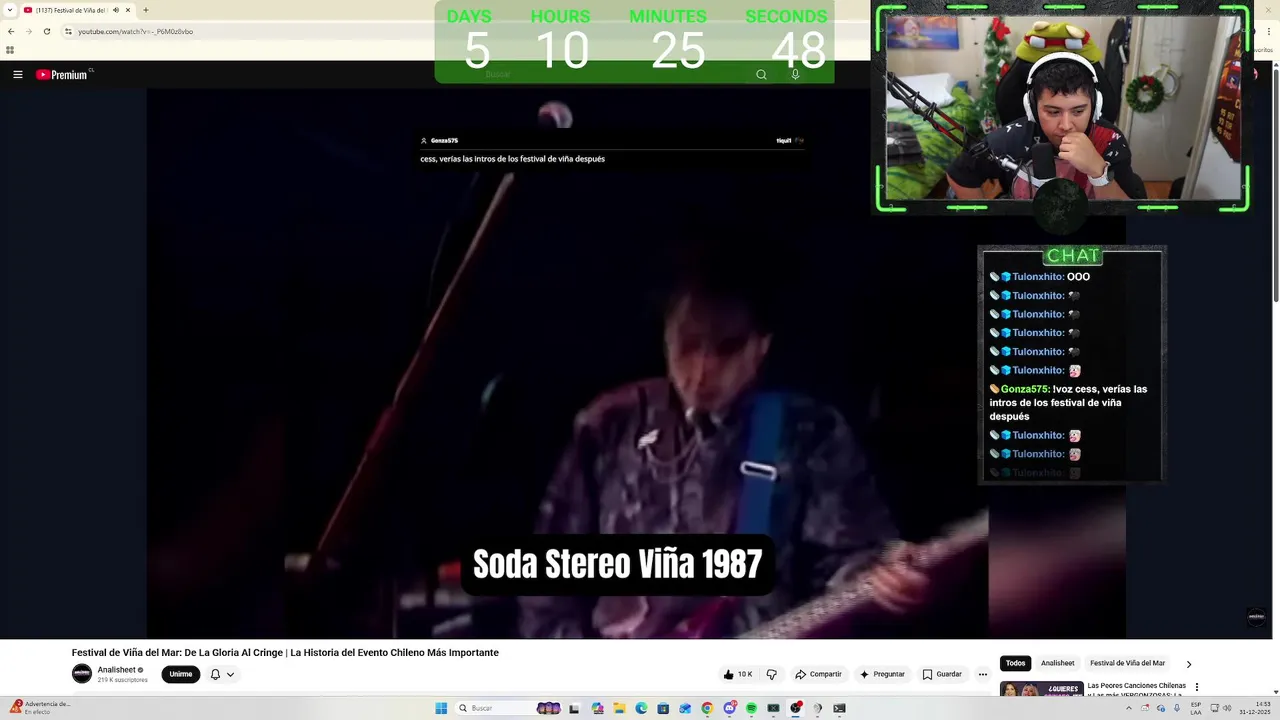Mute the tab via speaker icon
This screenshot has width=1280, height=720.
116,10
